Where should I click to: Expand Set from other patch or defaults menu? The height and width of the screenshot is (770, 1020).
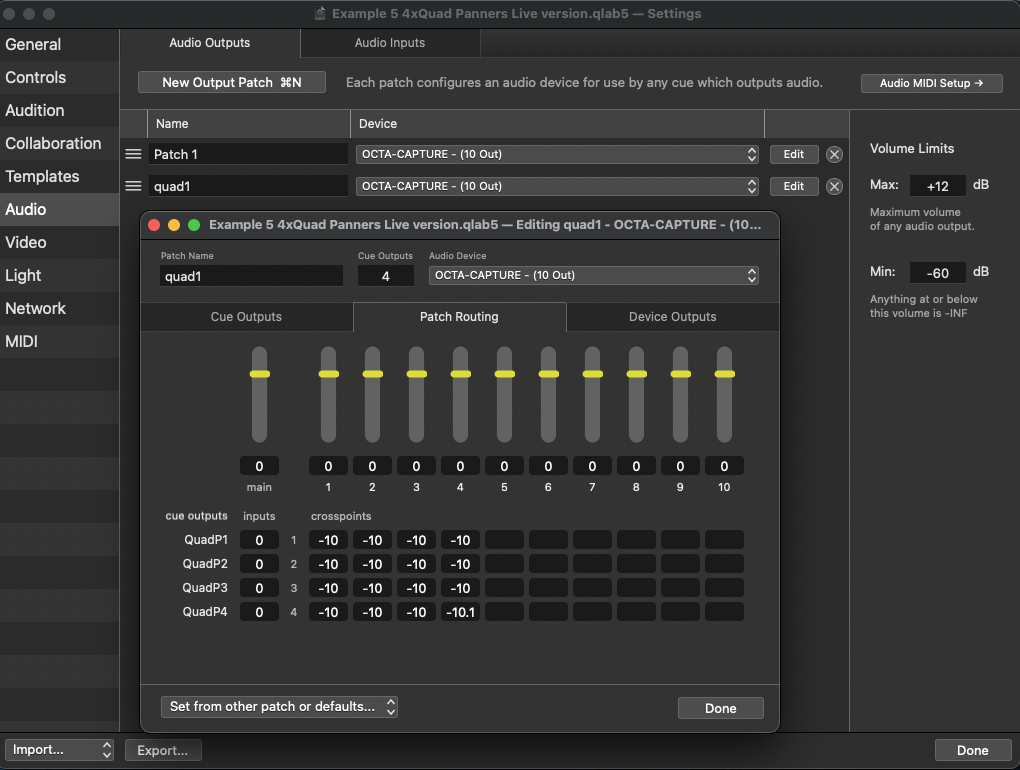click(x=279, y=707)
